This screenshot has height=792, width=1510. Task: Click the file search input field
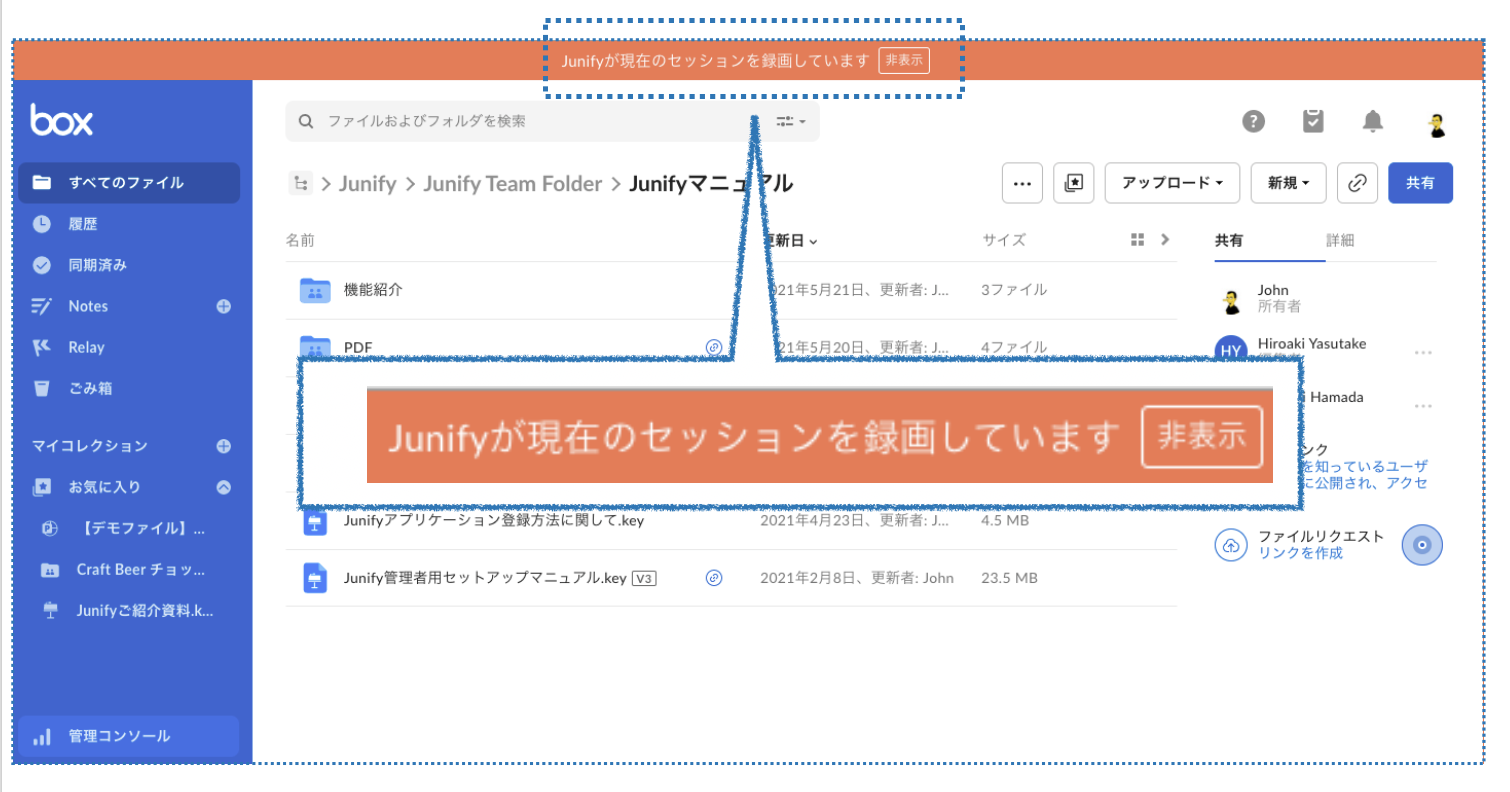coord(530,122)
